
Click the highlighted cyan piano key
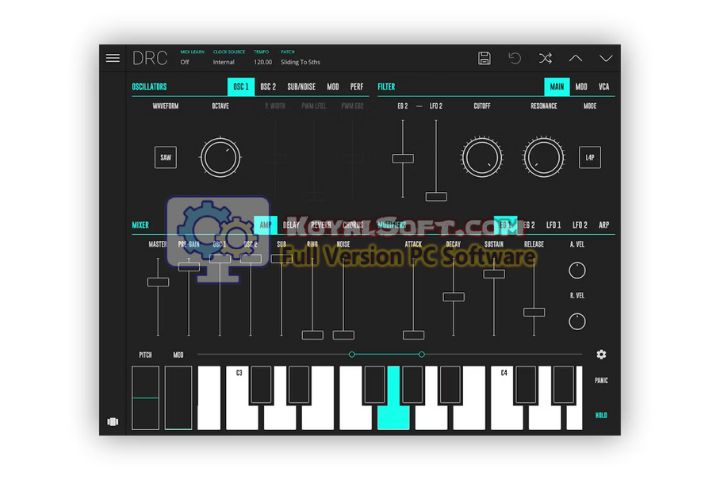tap(393, 416)
